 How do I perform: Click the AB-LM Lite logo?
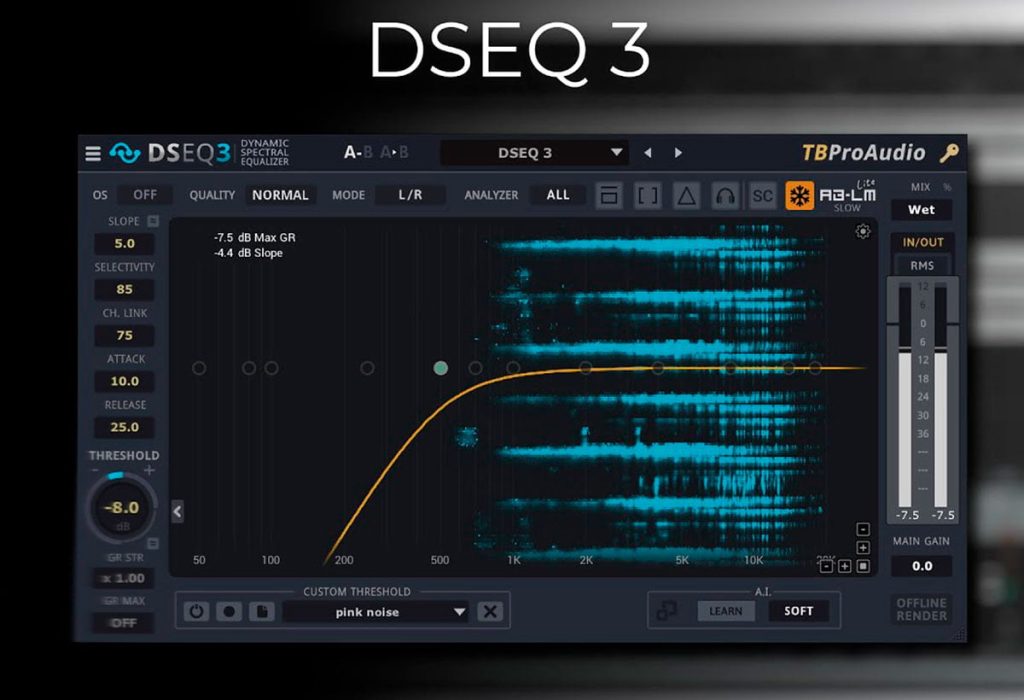tap(848, 193)
